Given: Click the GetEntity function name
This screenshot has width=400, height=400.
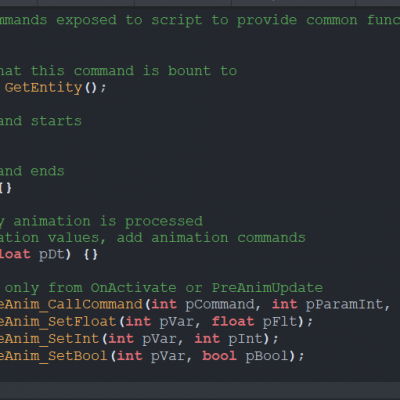Looking at the screenshot, I should [x=43, y=88].
